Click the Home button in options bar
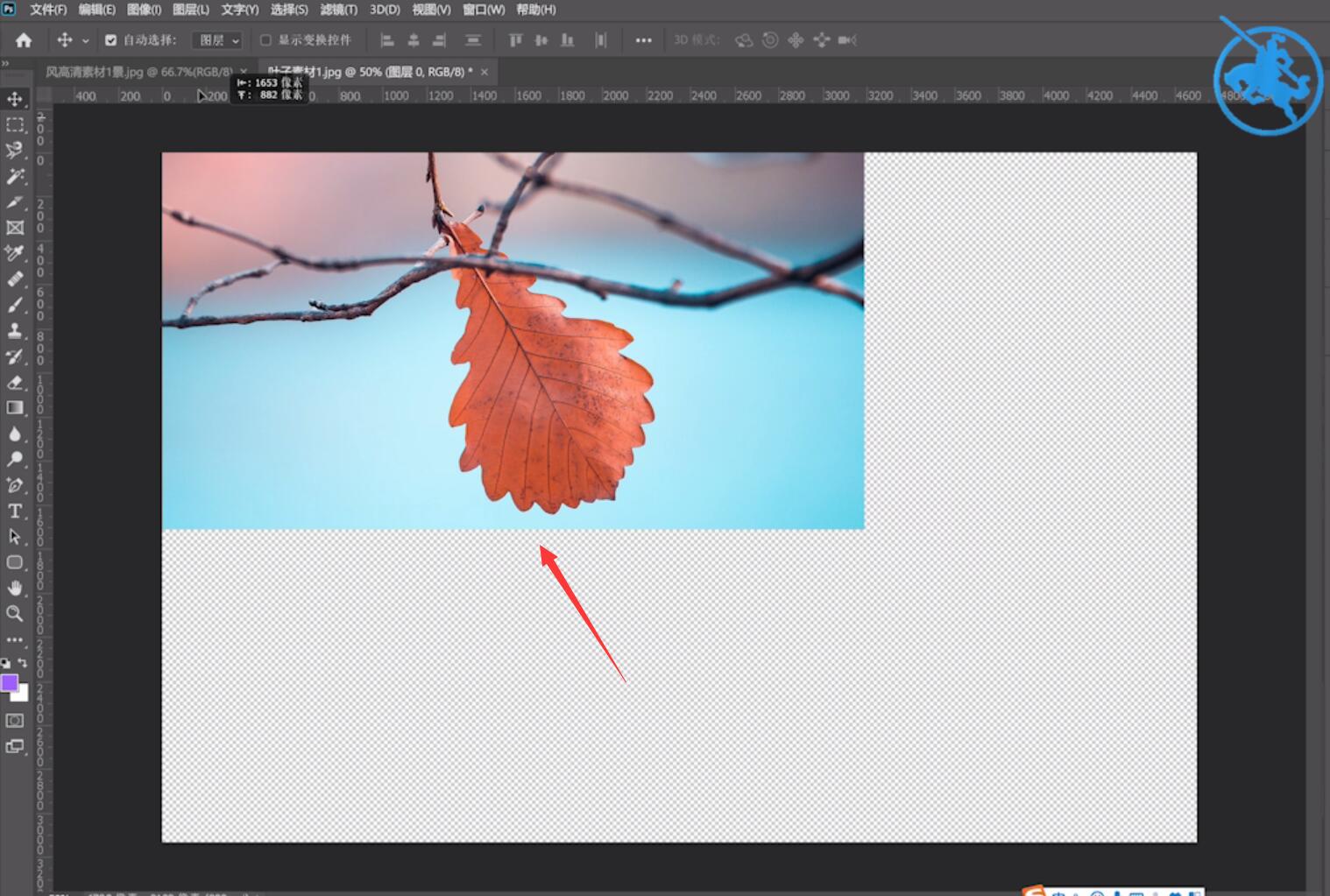 [24, 40]
